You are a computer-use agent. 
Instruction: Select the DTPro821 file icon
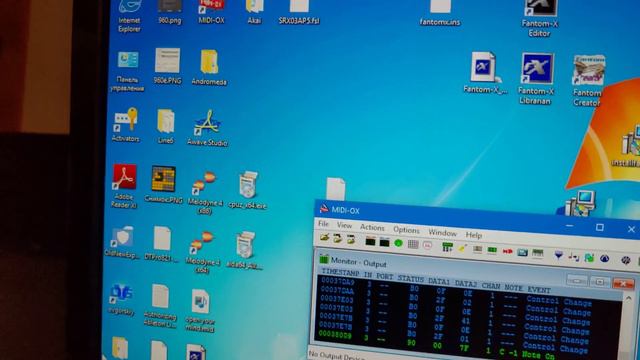162,244
